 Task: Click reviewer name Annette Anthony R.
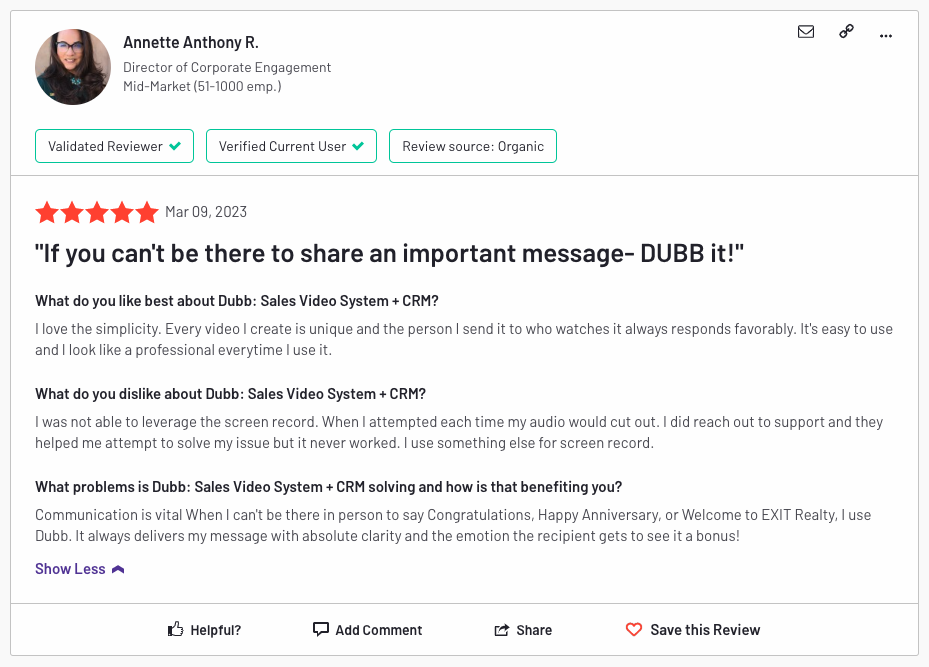[191, 43]
